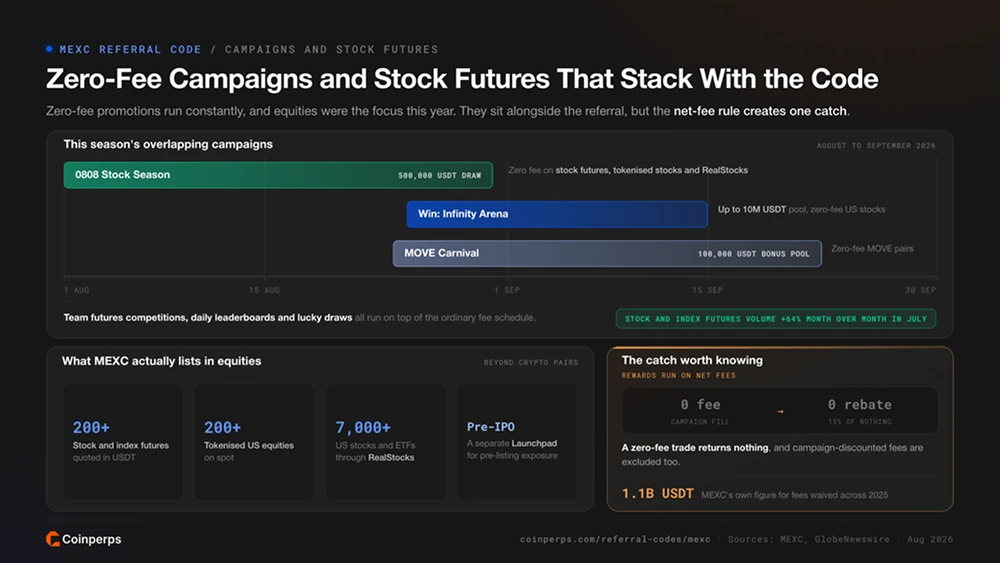Screen dimensions: 1000x563
Task: Click 'MEXC's own figure for fees waived' caption
Action: point(794,495)
